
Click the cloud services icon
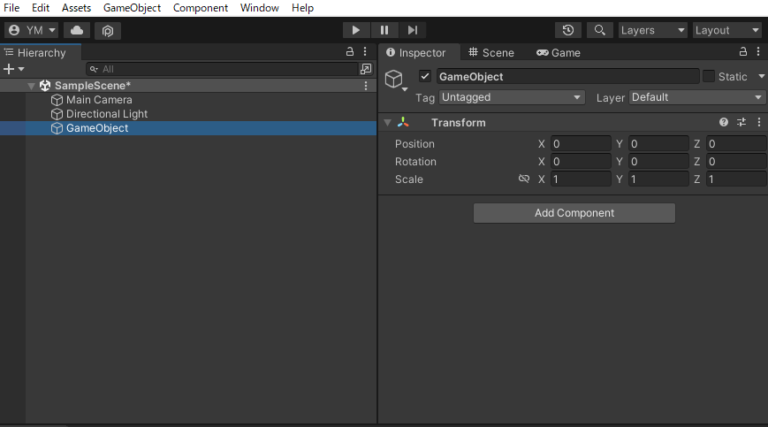pyautogui.click(x=77, y=30)
